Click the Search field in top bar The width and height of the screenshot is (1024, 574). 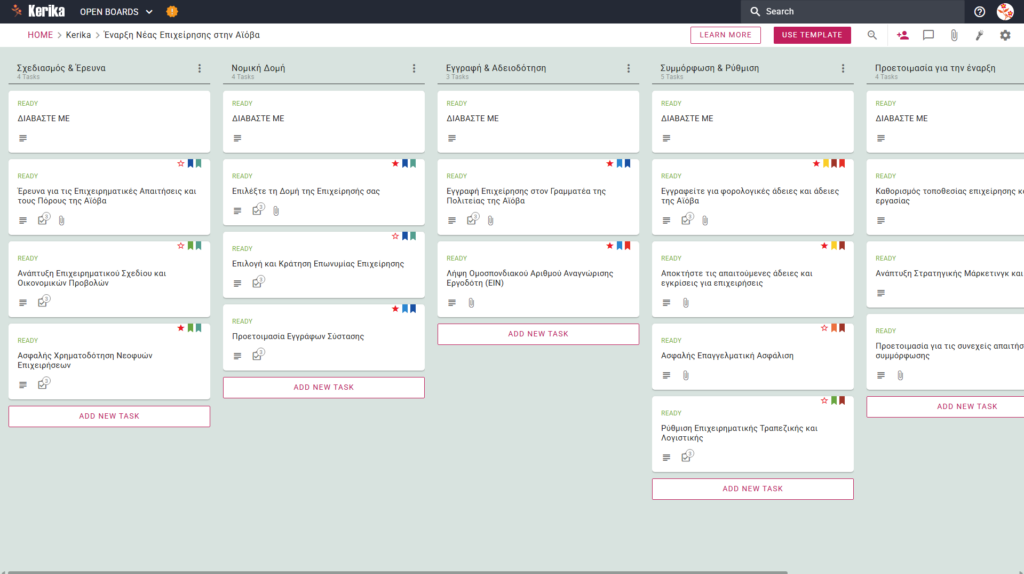(852, 11)
